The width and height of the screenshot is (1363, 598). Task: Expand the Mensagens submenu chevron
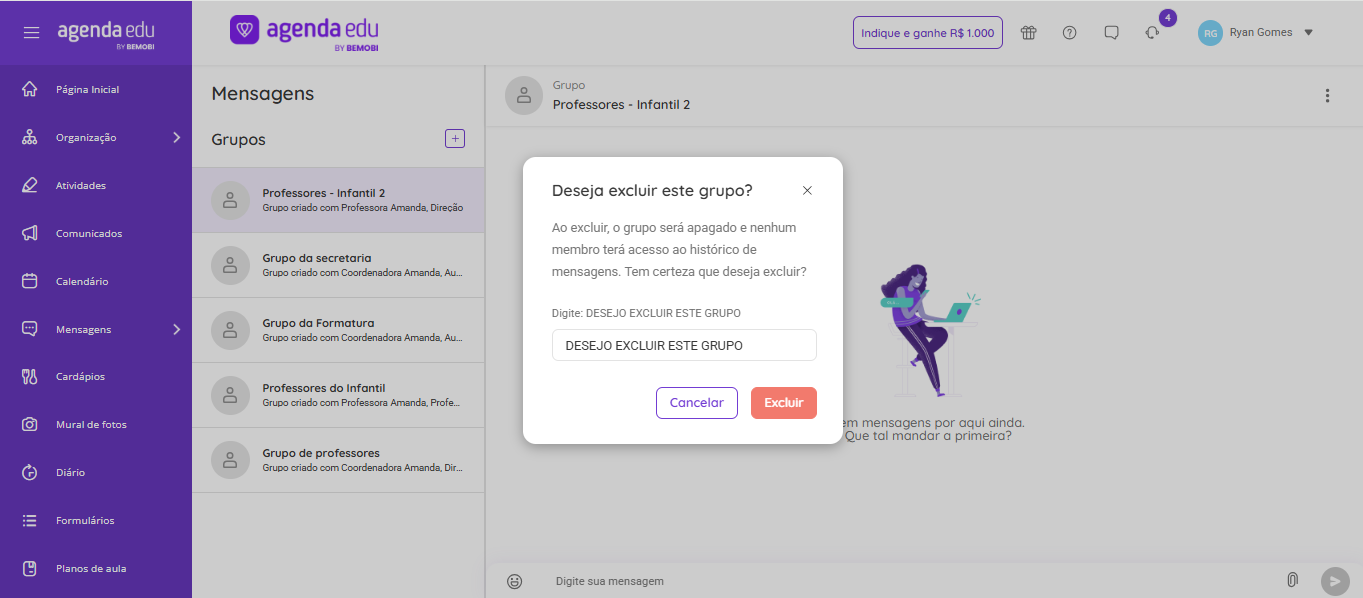pos(177,329)
